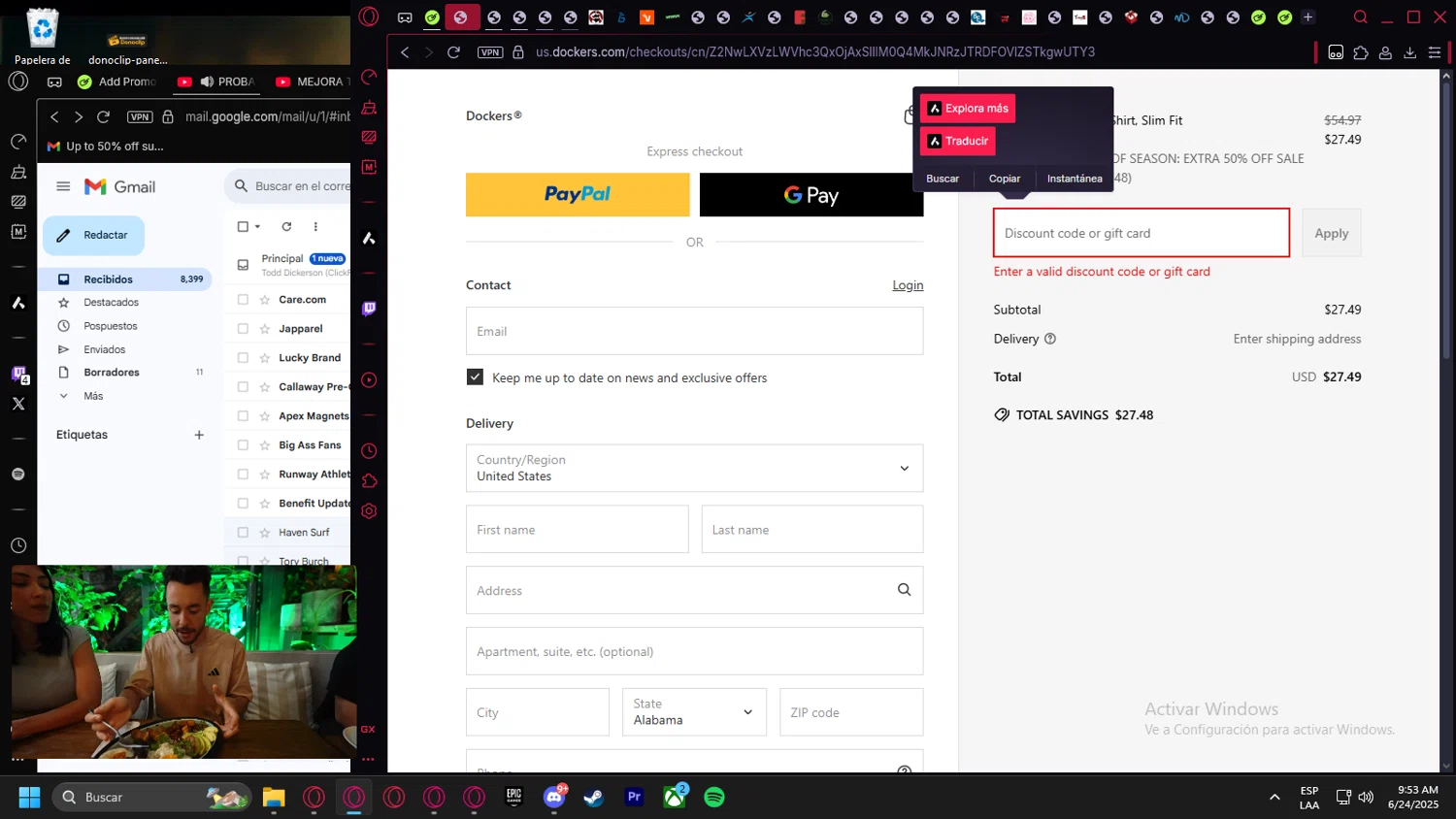Open history clock icon in the red sidebar
The image size is (1456, 819).
pyautogui.click(x=369, y=451)
